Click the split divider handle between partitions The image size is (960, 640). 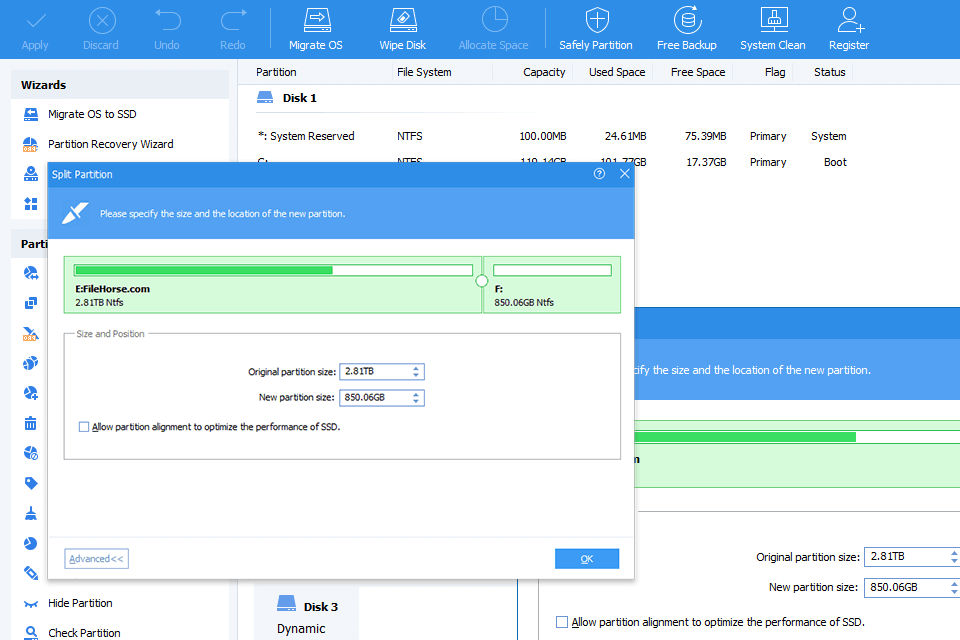(483, 281)
